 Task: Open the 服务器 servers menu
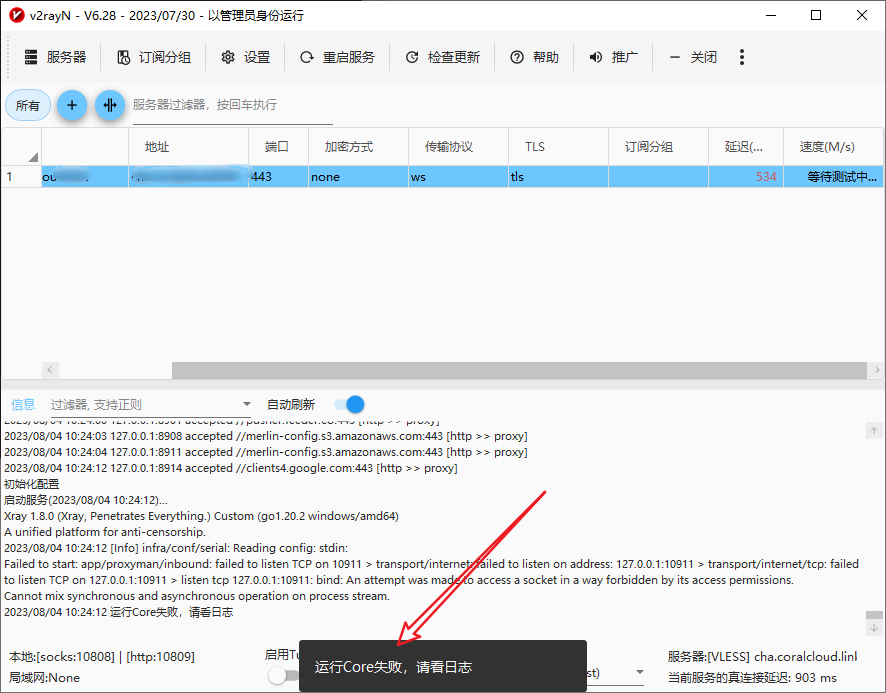click(55, 57)
